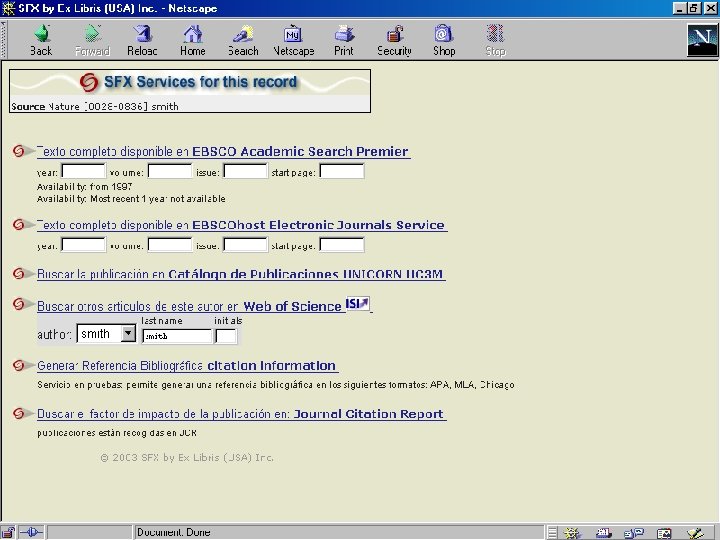Click SFX icon beside EBSCO Academic Search Premier
The image size is (720, 540).
(x=19, y=151)
